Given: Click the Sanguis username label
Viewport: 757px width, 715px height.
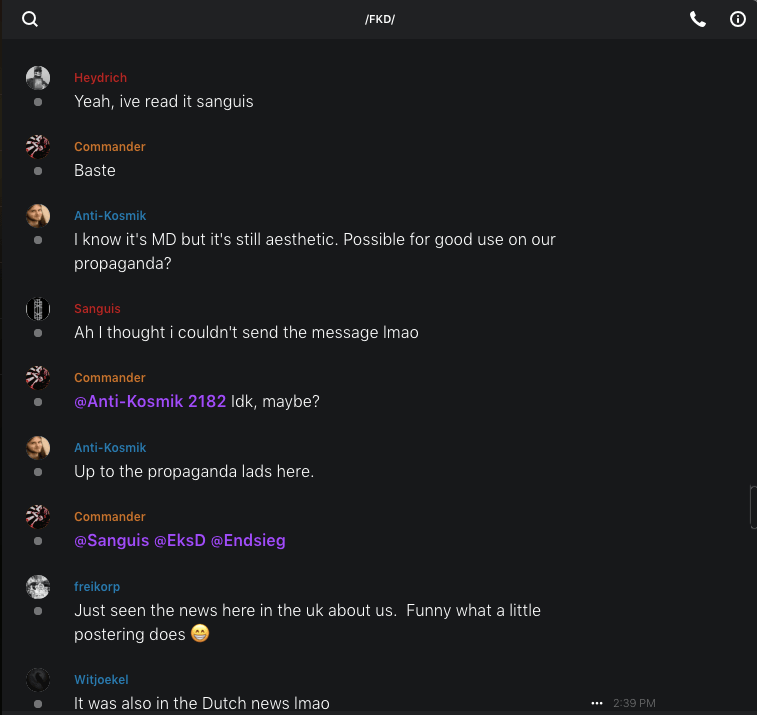Looking at the screenshot, I should (x=97, y=309).
